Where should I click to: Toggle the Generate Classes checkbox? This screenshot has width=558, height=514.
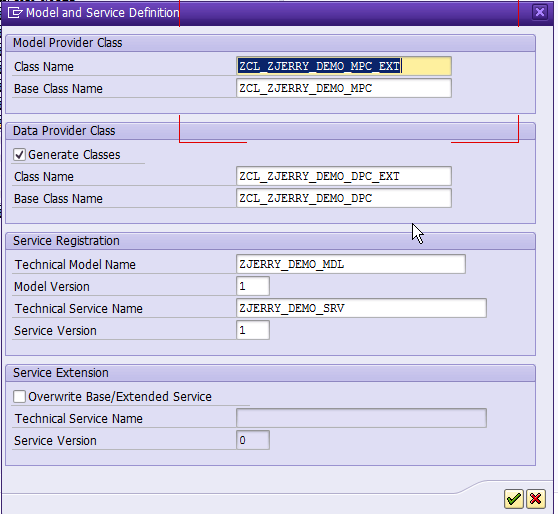tap(19, 155)
